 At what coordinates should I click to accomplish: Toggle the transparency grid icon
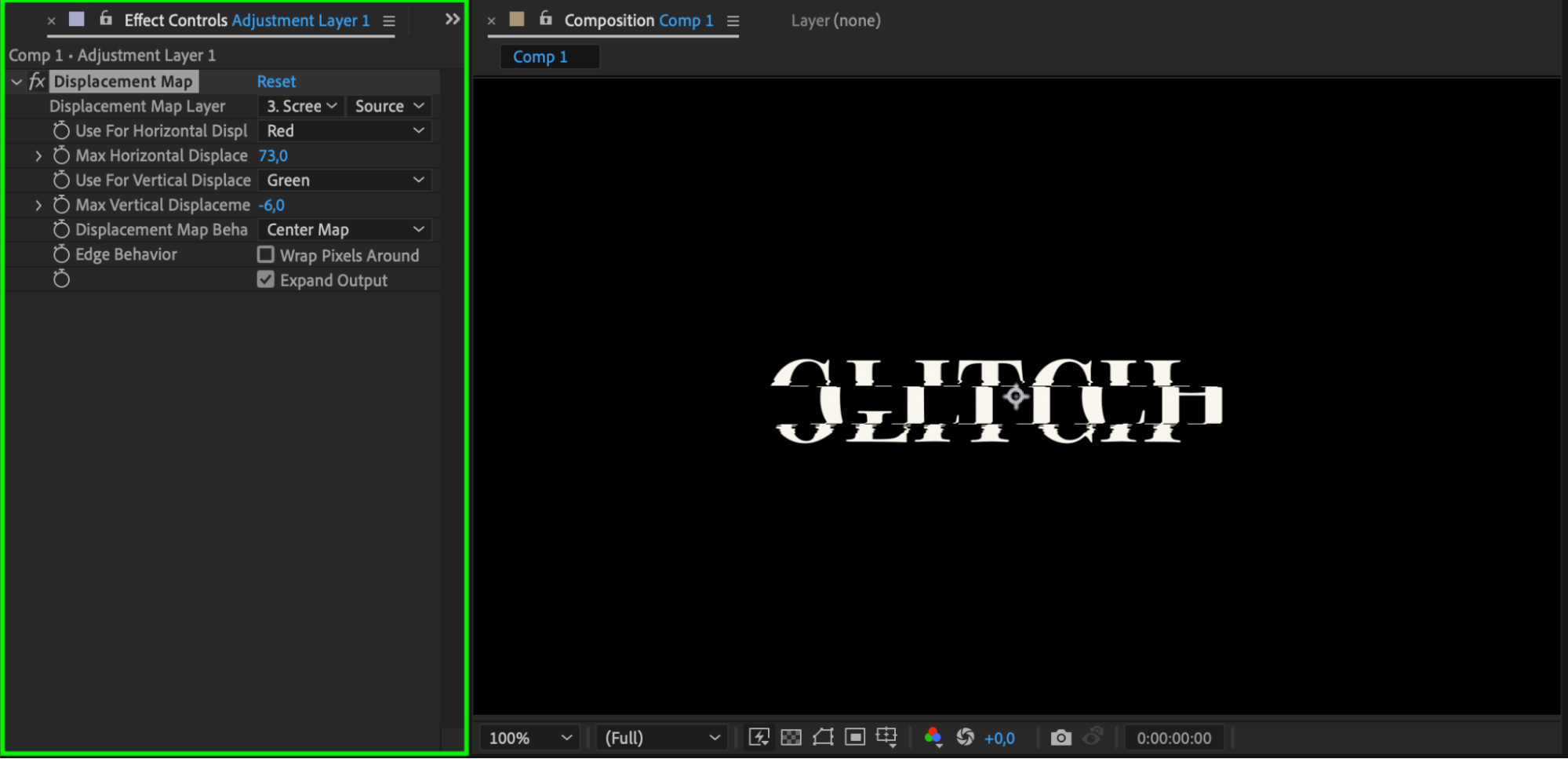pyautogui.click(x=791, y=737)
